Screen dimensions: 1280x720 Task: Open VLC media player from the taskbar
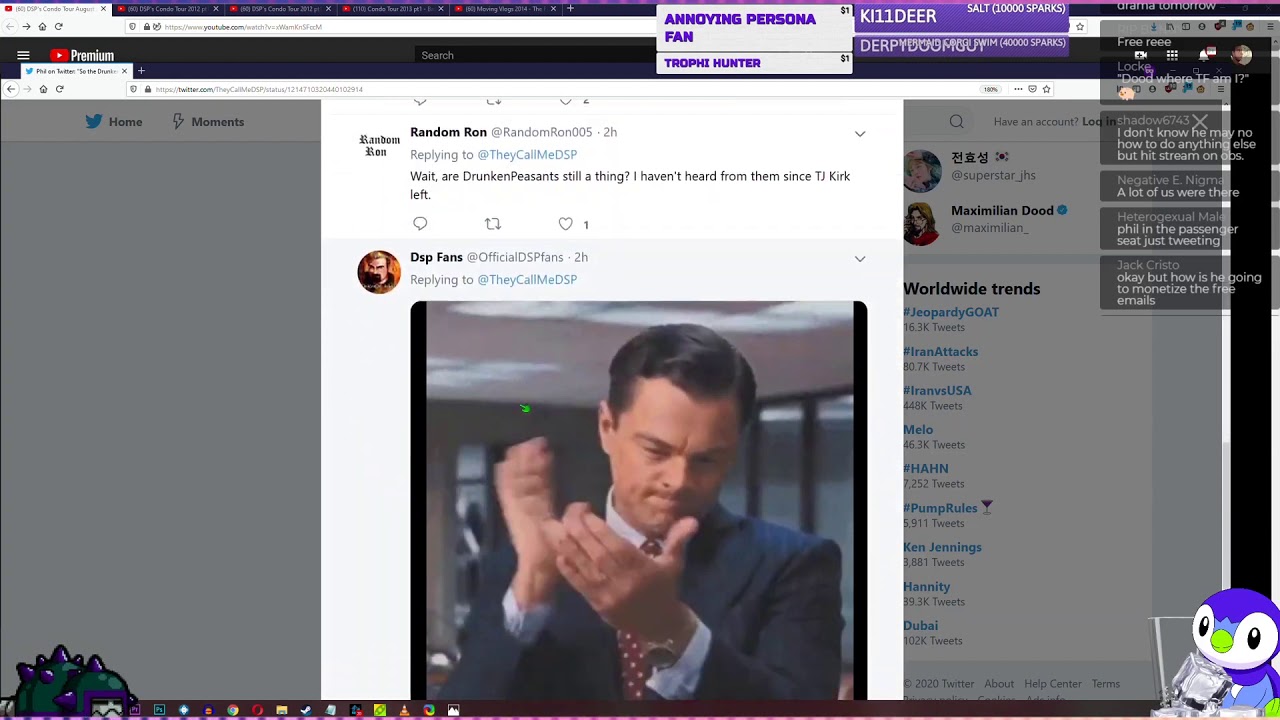click(404, 710)
